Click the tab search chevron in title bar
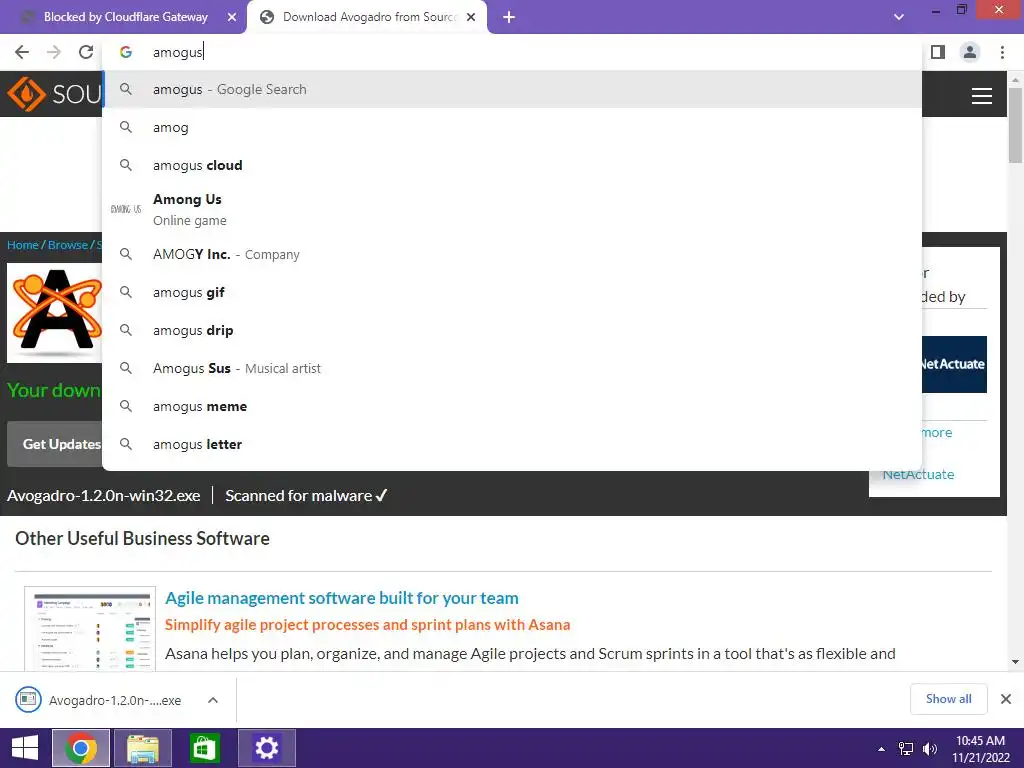The height and width of the screenshot is (768, 1024). [899, 17]
